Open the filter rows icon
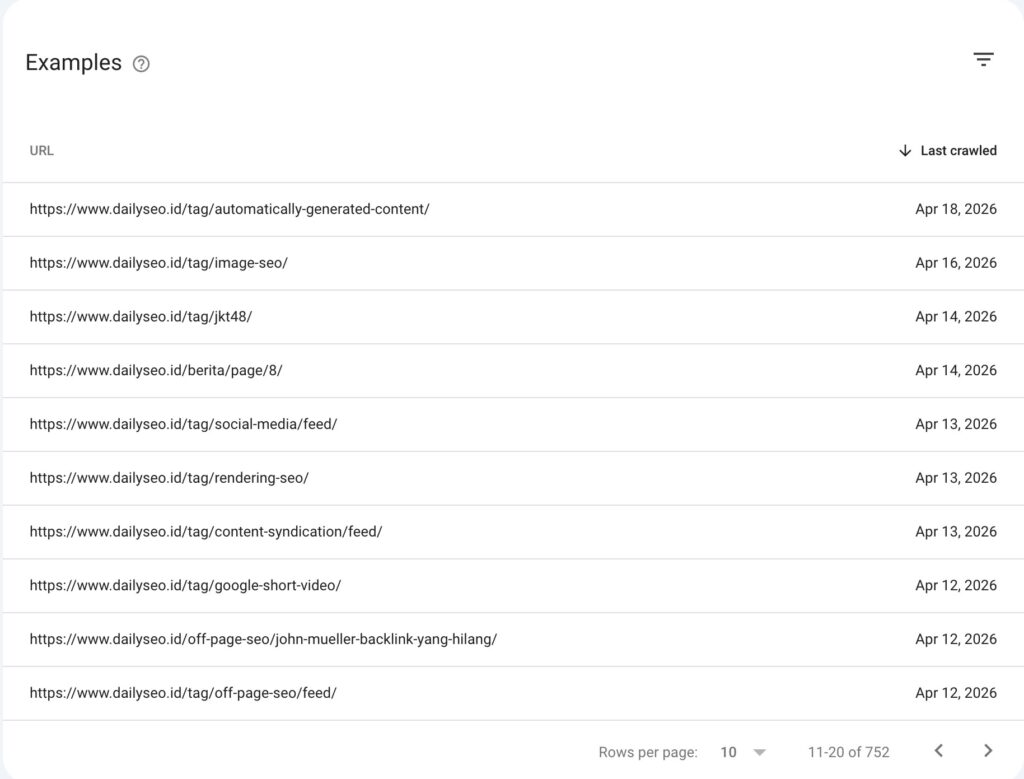The width and height of the screenshot is (1024, 779). [x=984, y=59]
